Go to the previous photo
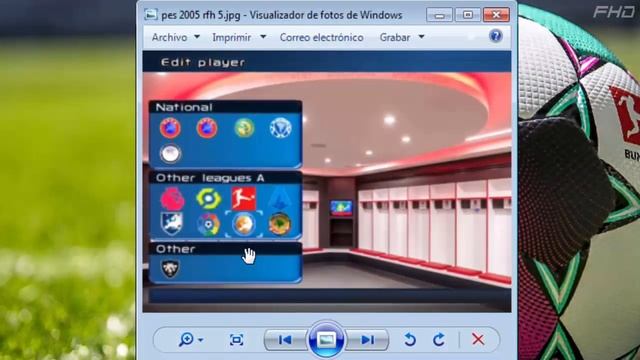This screenshot has height=360, width=640. pyautogui.click(x=285, y=340)
